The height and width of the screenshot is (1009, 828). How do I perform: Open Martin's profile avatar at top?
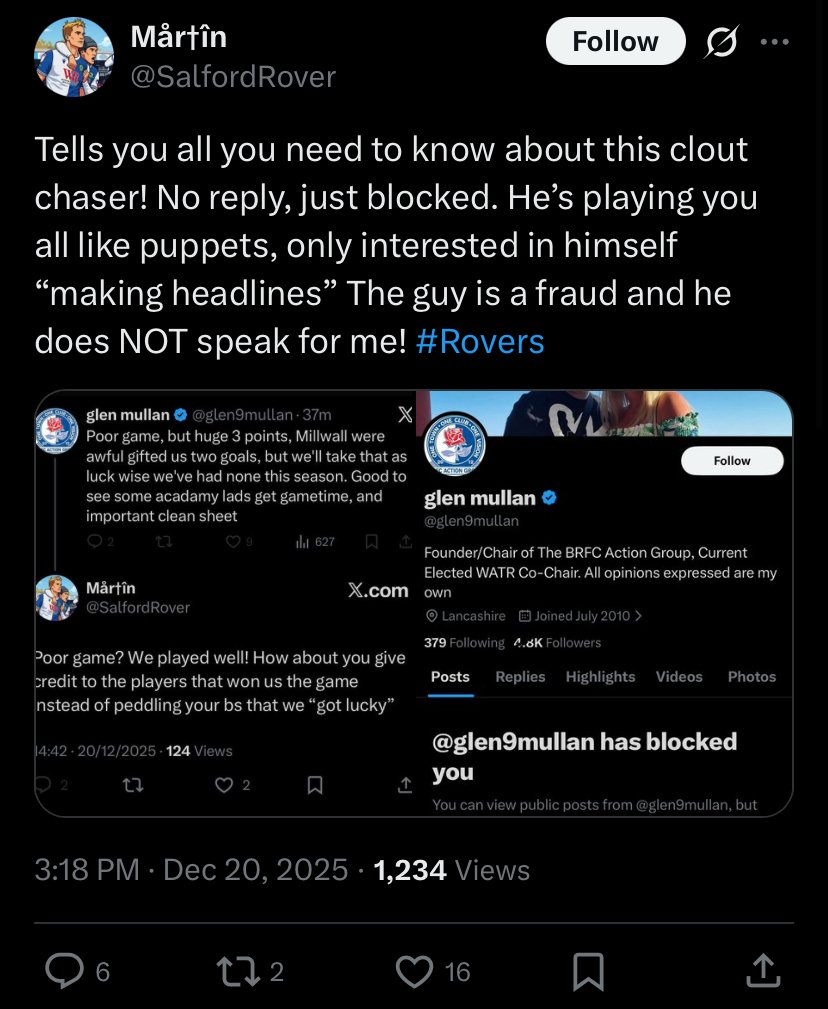tap(74, 56)
